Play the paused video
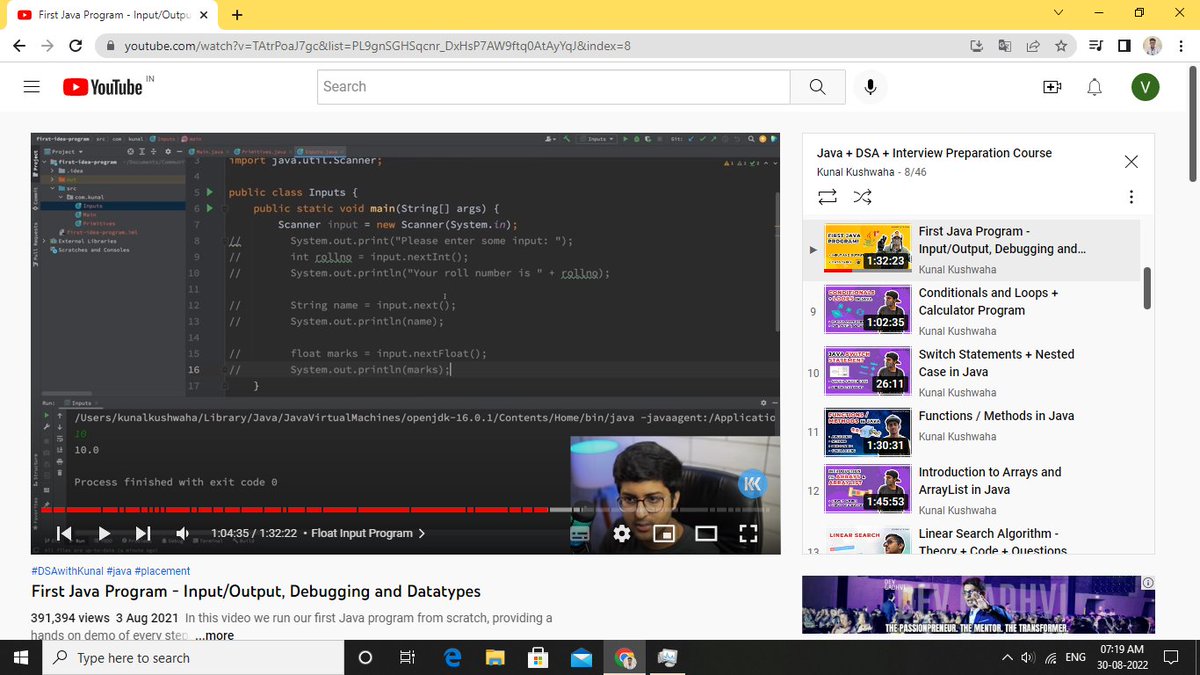This screenshot has width=1200, height=675. click(104, 533)
